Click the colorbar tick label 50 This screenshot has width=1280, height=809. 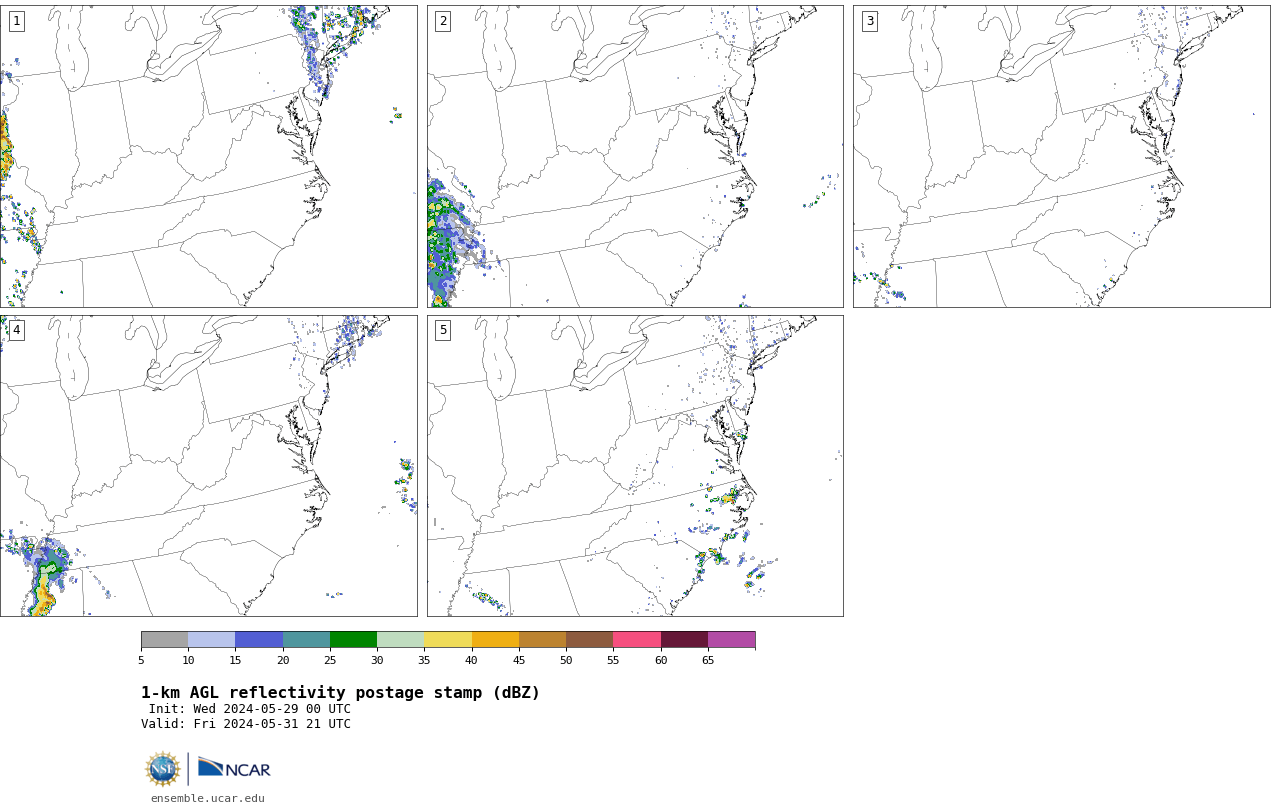click(x=566, y=660)
